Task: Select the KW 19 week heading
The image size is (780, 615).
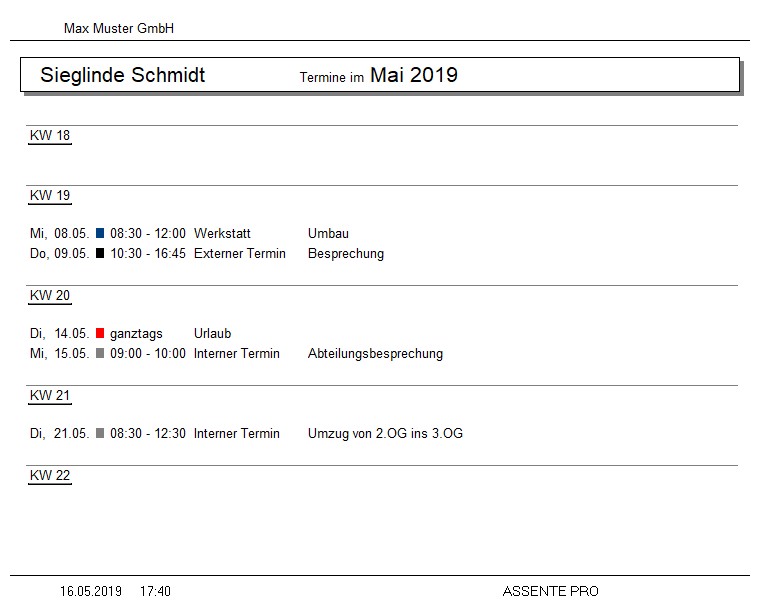Action: pos(50,195)
